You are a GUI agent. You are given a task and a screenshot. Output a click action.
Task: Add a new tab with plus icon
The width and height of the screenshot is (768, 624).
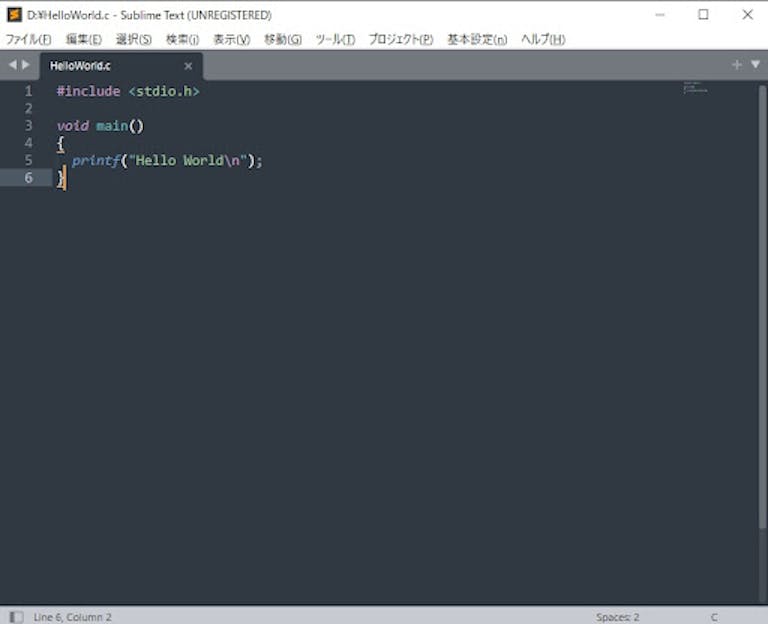736,65
